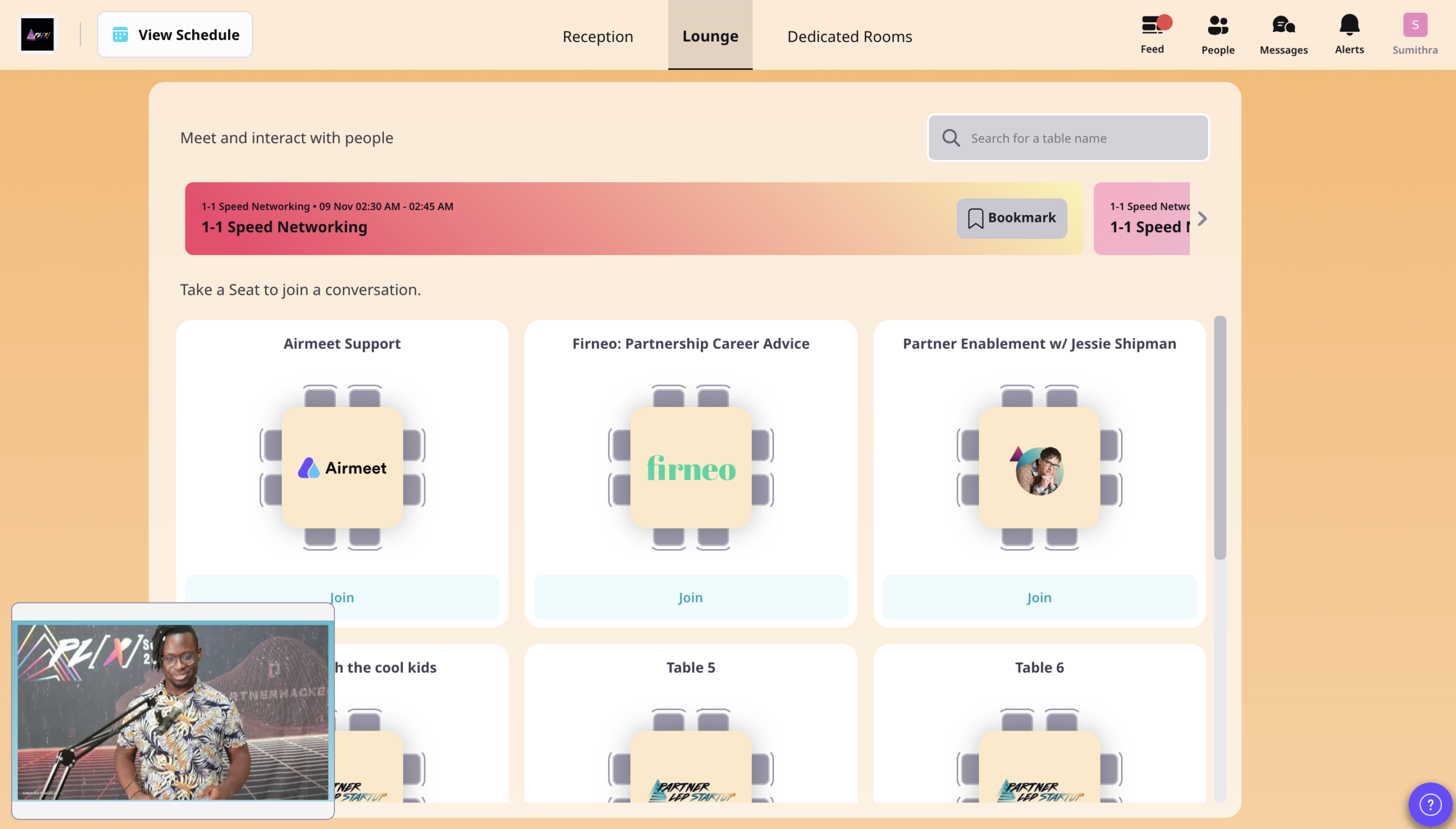Take the bottom-left seat at Partner Enablement table
Screen dimensions: 1456x829
pos(1017,538)
